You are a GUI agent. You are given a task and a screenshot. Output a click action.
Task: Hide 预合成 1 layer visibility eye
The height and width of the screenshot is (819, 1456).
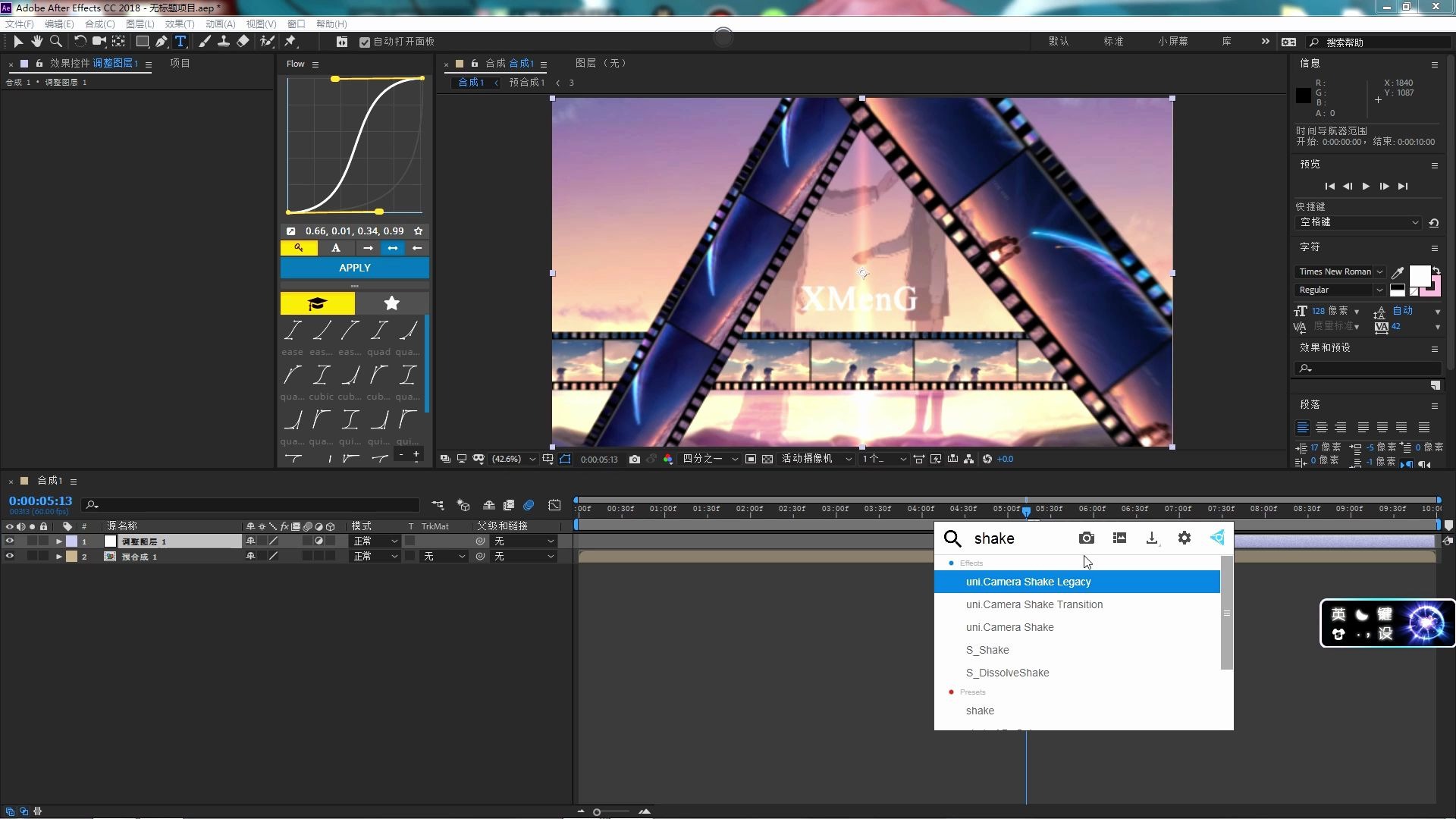click(x=9, y=557)
